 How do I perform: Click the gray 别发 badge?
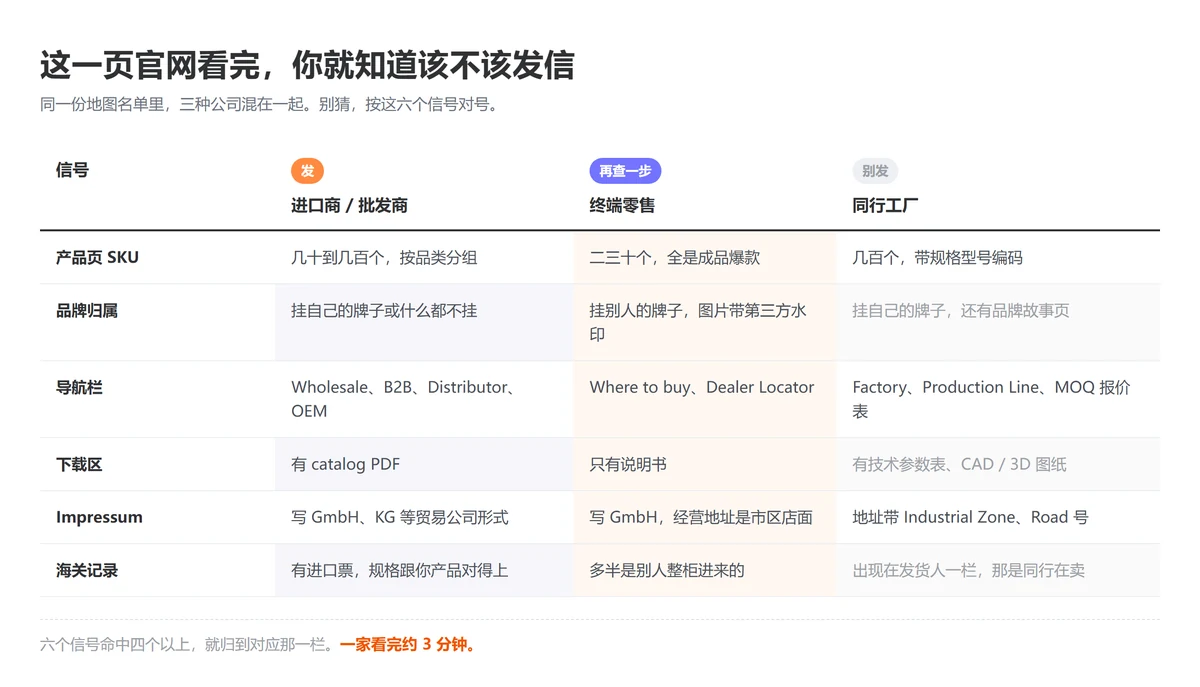875,171
